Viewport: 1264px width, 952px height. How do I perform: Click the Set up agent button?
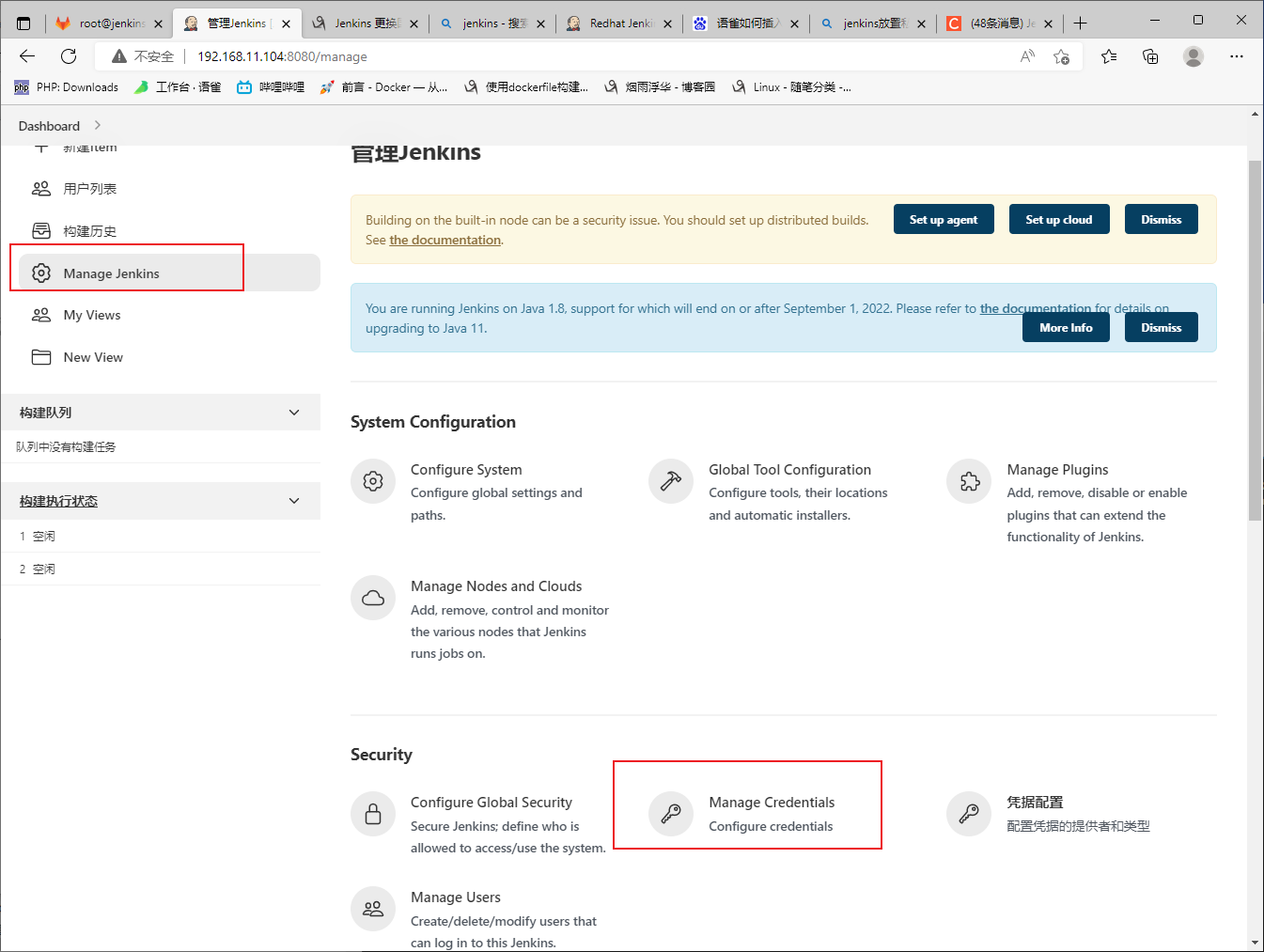pos(944,219)
